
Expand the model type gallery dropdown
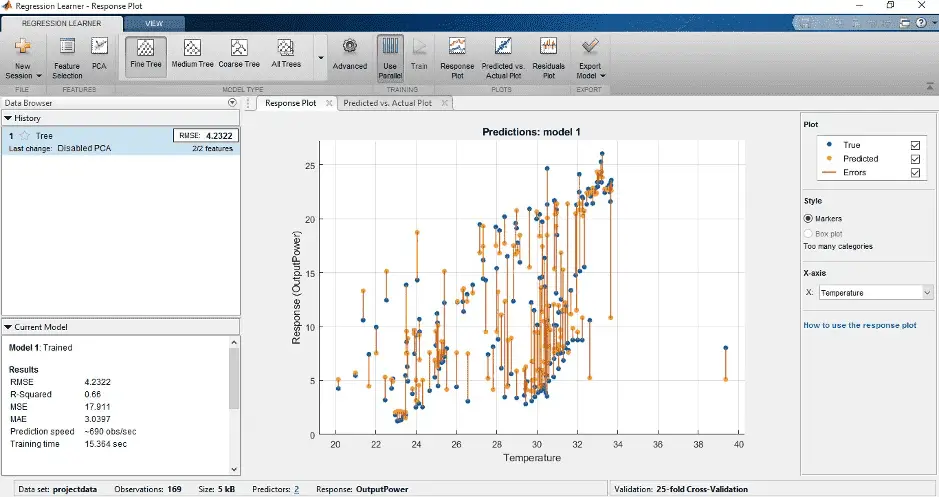click(x=320, y=58)
